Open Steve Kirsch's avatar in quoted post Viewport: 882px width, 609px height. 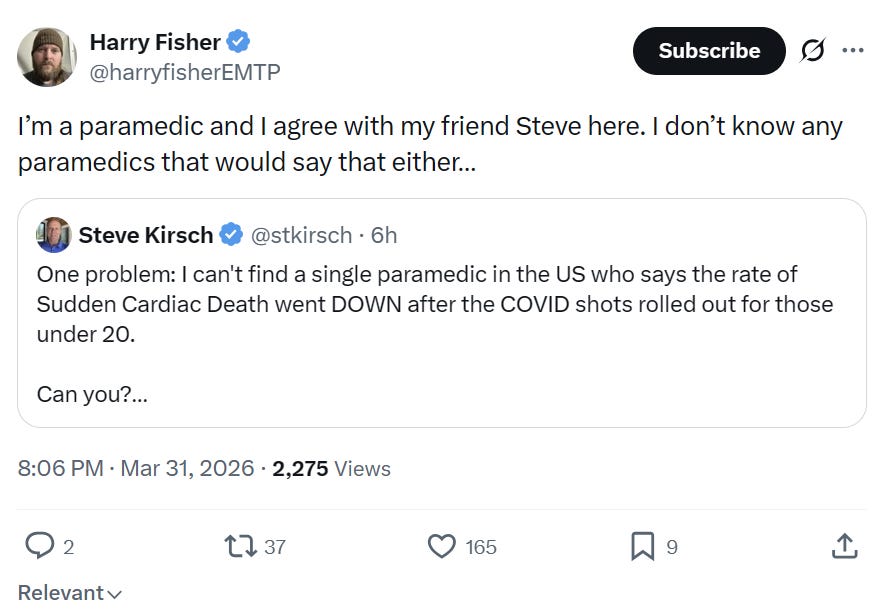pyautogui.click(x=54, y=235)
